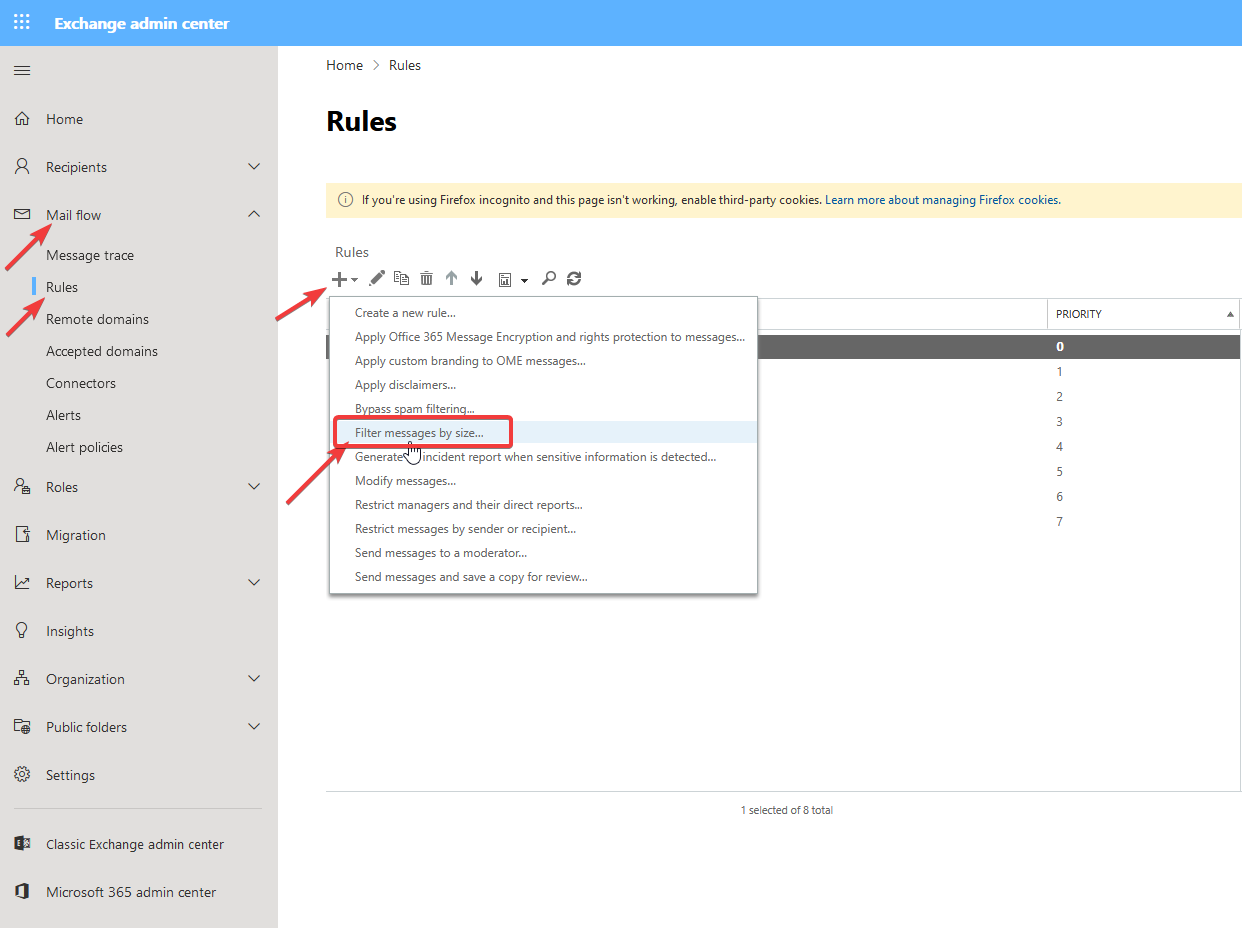
Task: Open Learn more about managing Firefox cookies
Action: (x=941, y=200)
